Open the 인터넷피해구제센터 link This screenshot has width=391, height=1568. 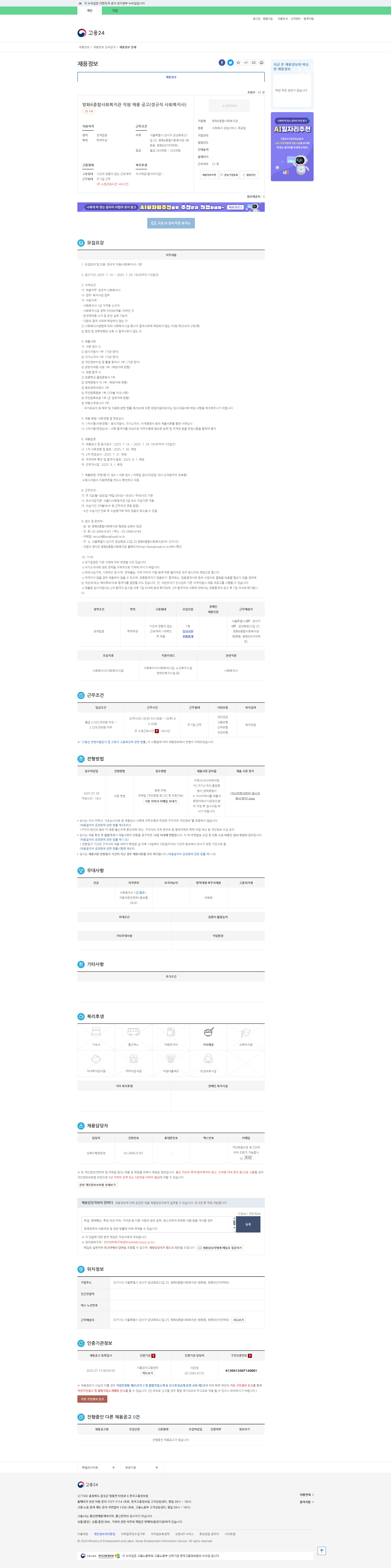click(x=129, y=1242)
